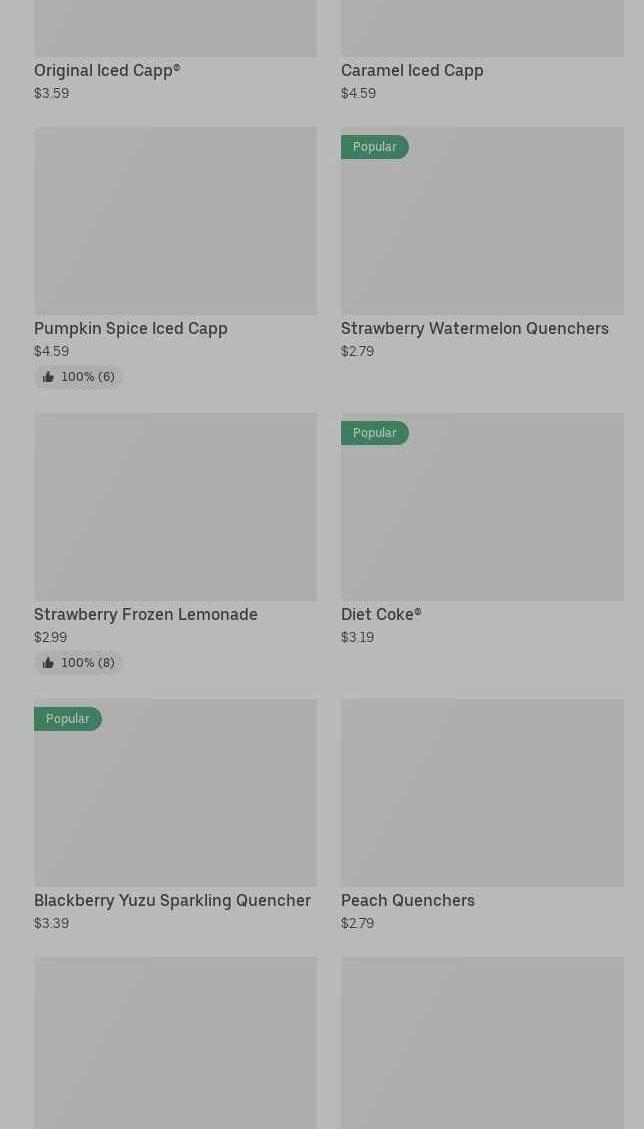The width and height of the screenshot is (644, 1129).
Task: Click the 100% (8) rating text
Action: tap(88, 663)
